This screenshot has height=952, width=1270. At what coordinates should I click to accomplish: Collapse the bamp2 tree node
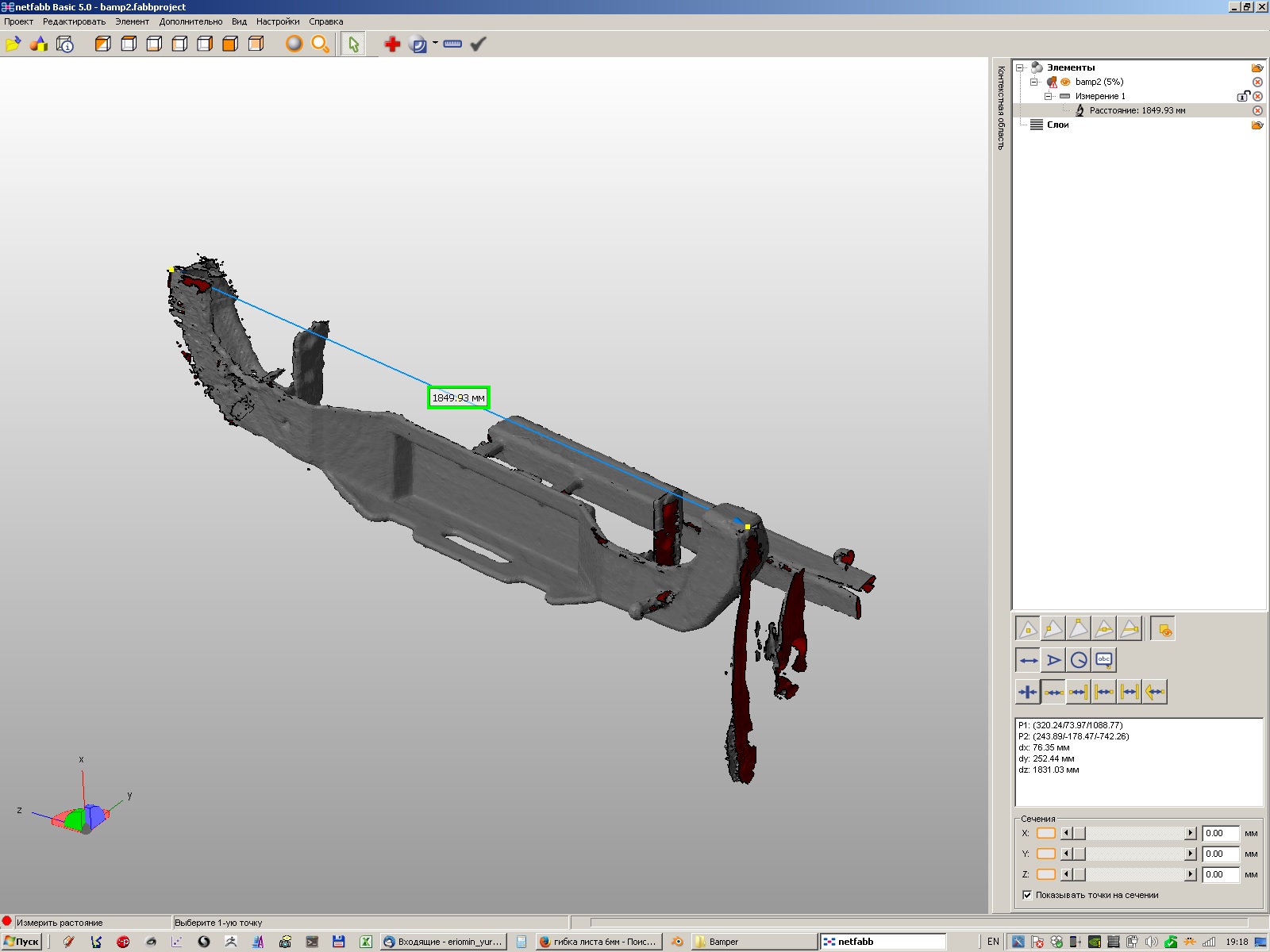coord(1034,82)
